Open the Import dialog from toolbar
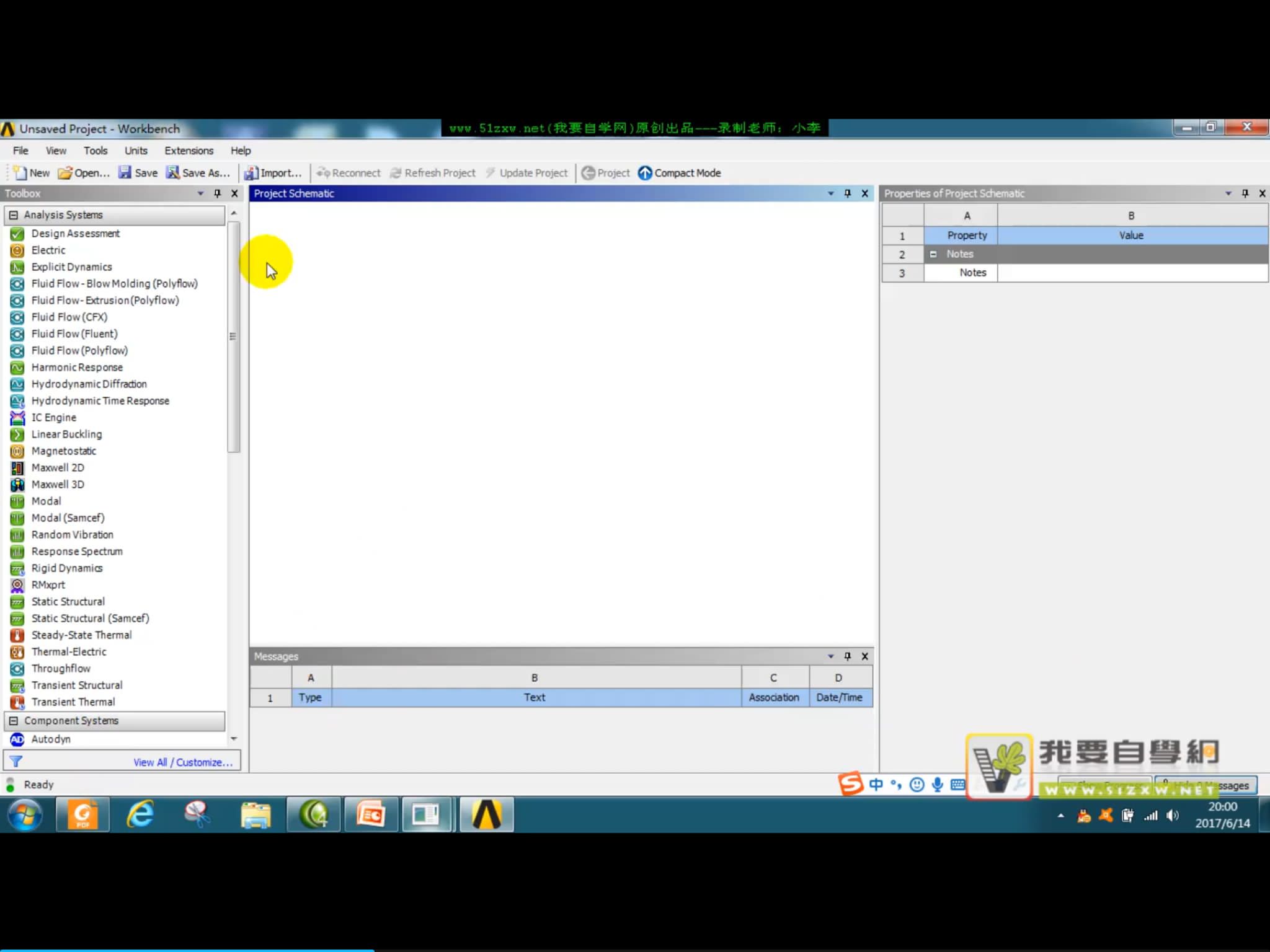Screen dimensions: 1270x952 (275, 173)
